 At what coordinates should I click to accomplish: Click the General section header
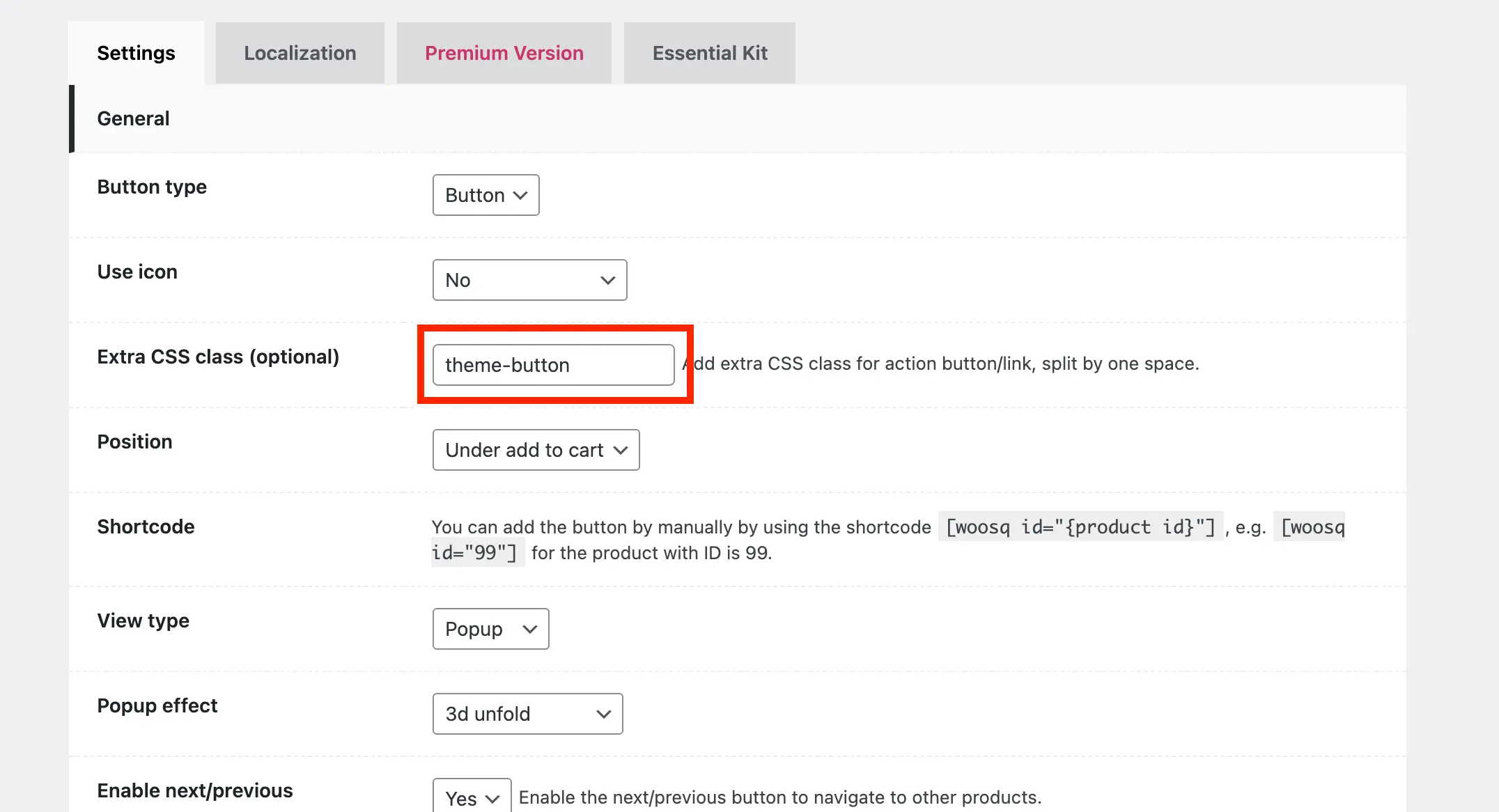point(133,118)
